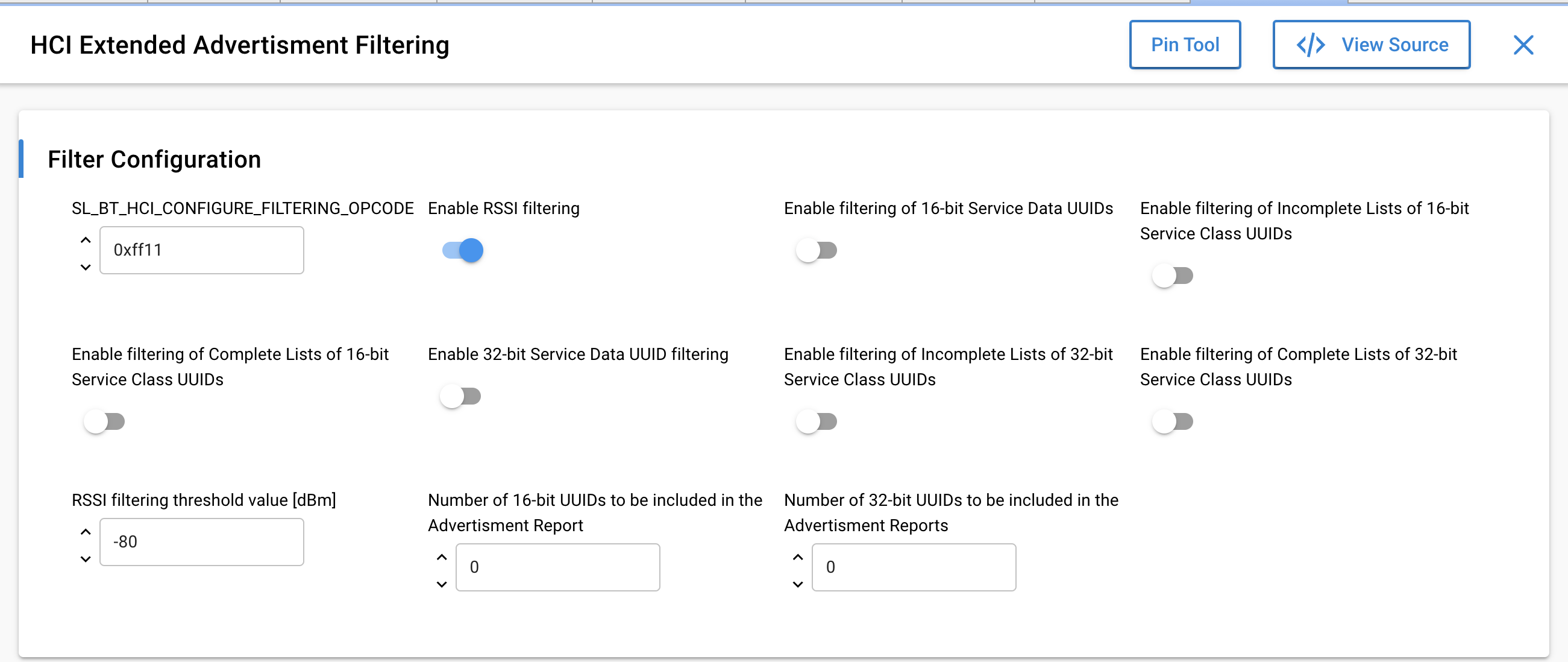Viewport: 1568px width, 662px height.
Task: Enable 32-bit Service Data UUID filtering
Action: (461, 396)
